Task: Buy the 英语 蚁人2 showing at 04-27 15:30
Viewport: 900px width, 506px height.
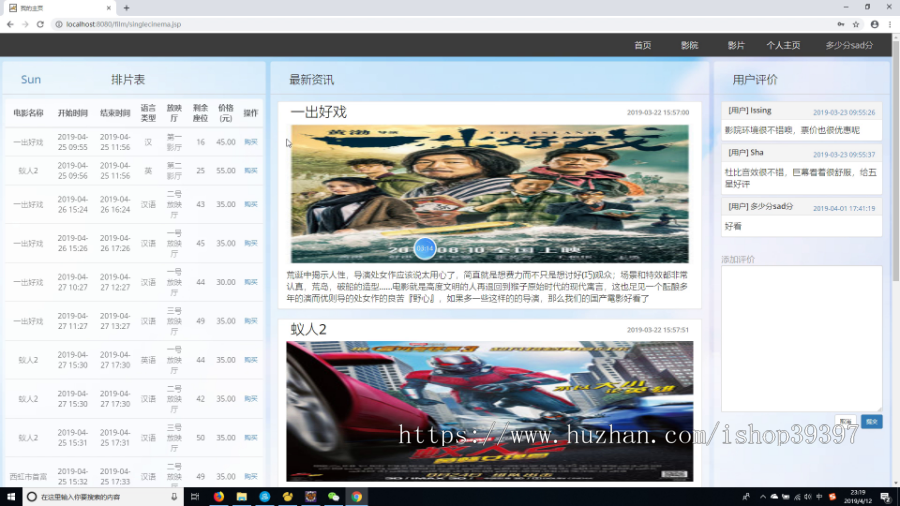Action: [251, 360]
